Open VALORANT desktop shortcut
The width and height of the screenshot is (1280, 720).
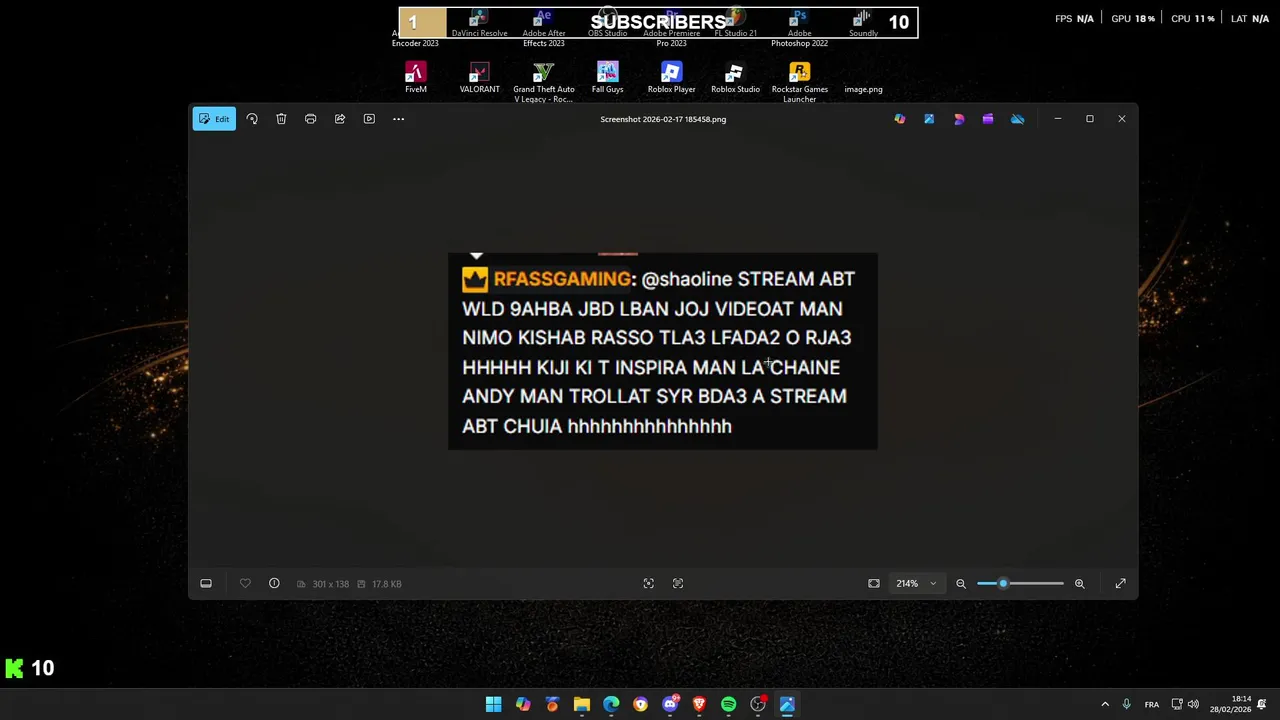click(479, 78)
